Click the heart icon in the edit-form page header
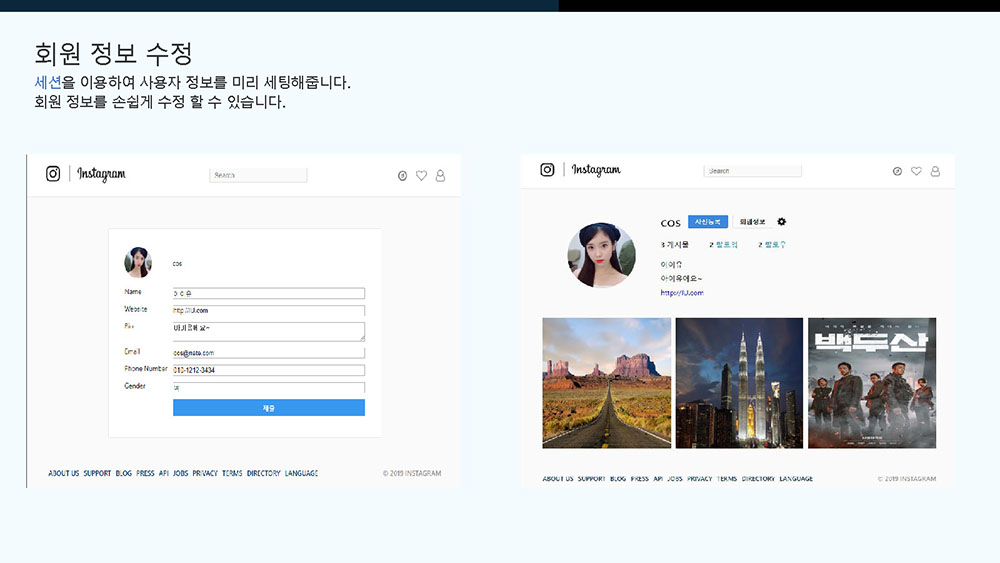This screenshot has width=1000, height=563. coord(422,175)
